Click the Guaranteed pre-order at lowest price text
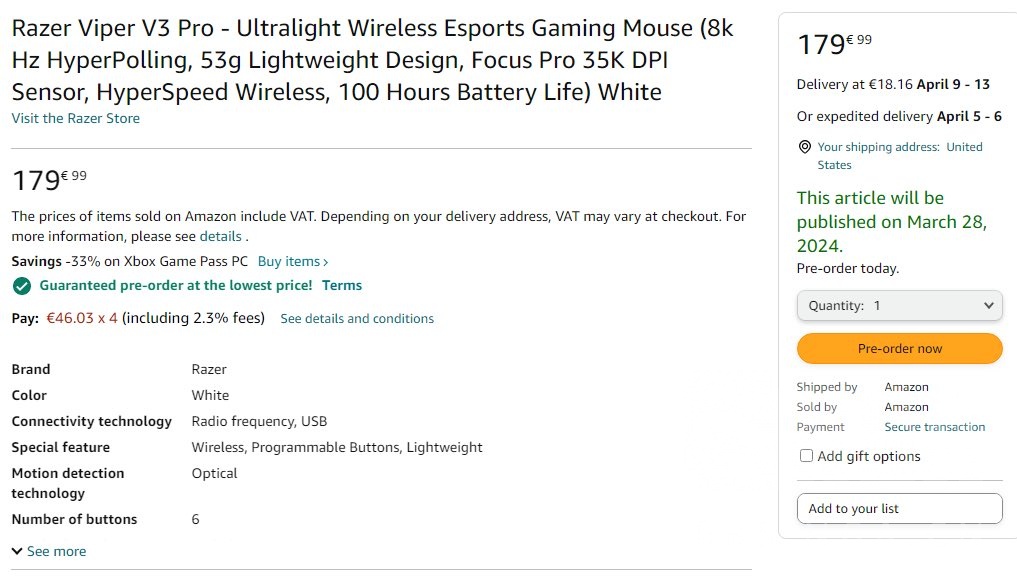Image resolution: width=1017 pixels, height=576 pixels. point(175,286)
